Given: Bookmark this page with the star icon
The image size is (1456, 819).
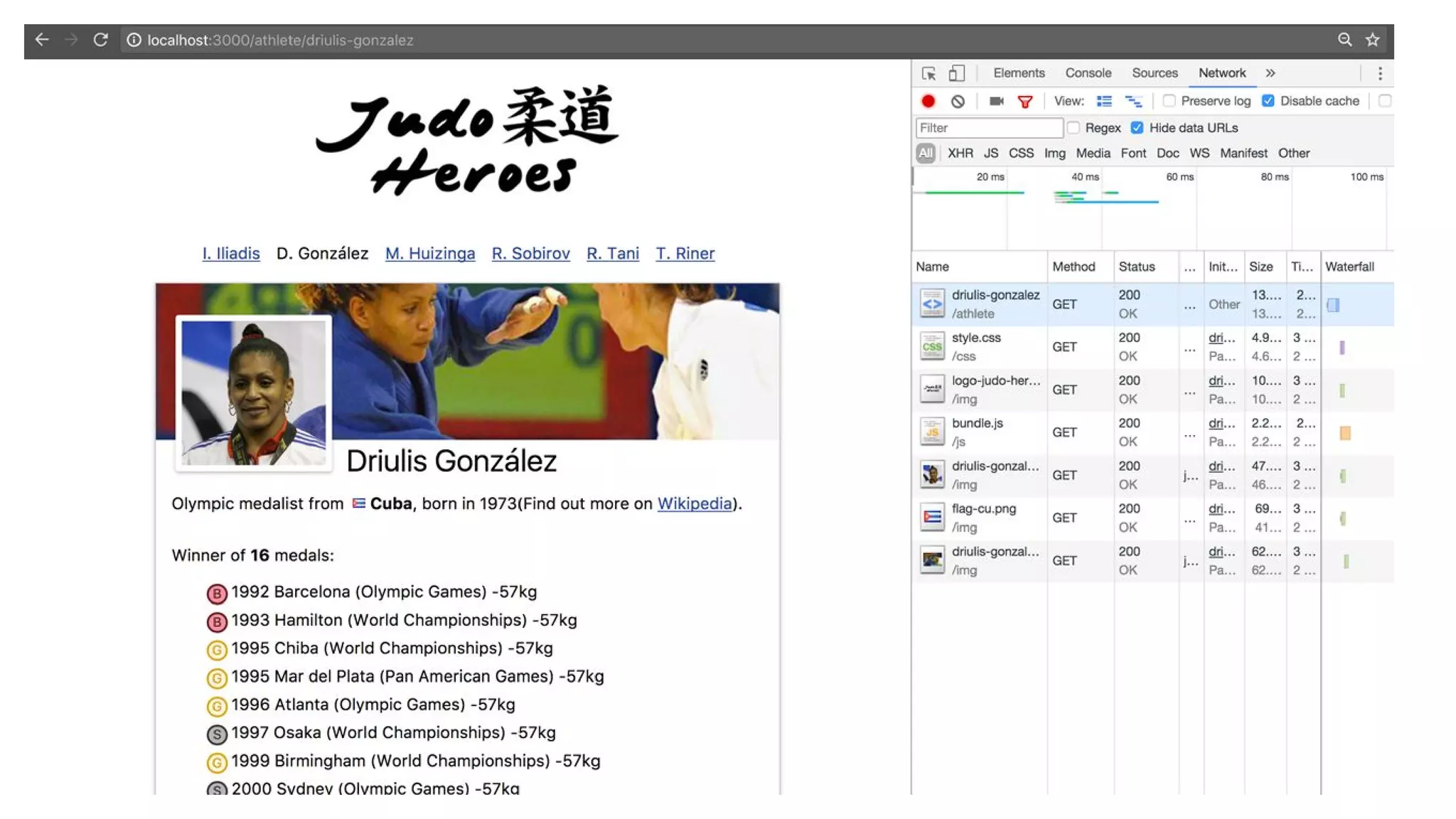Looking at the screenshot, I should click(1372, 41).
